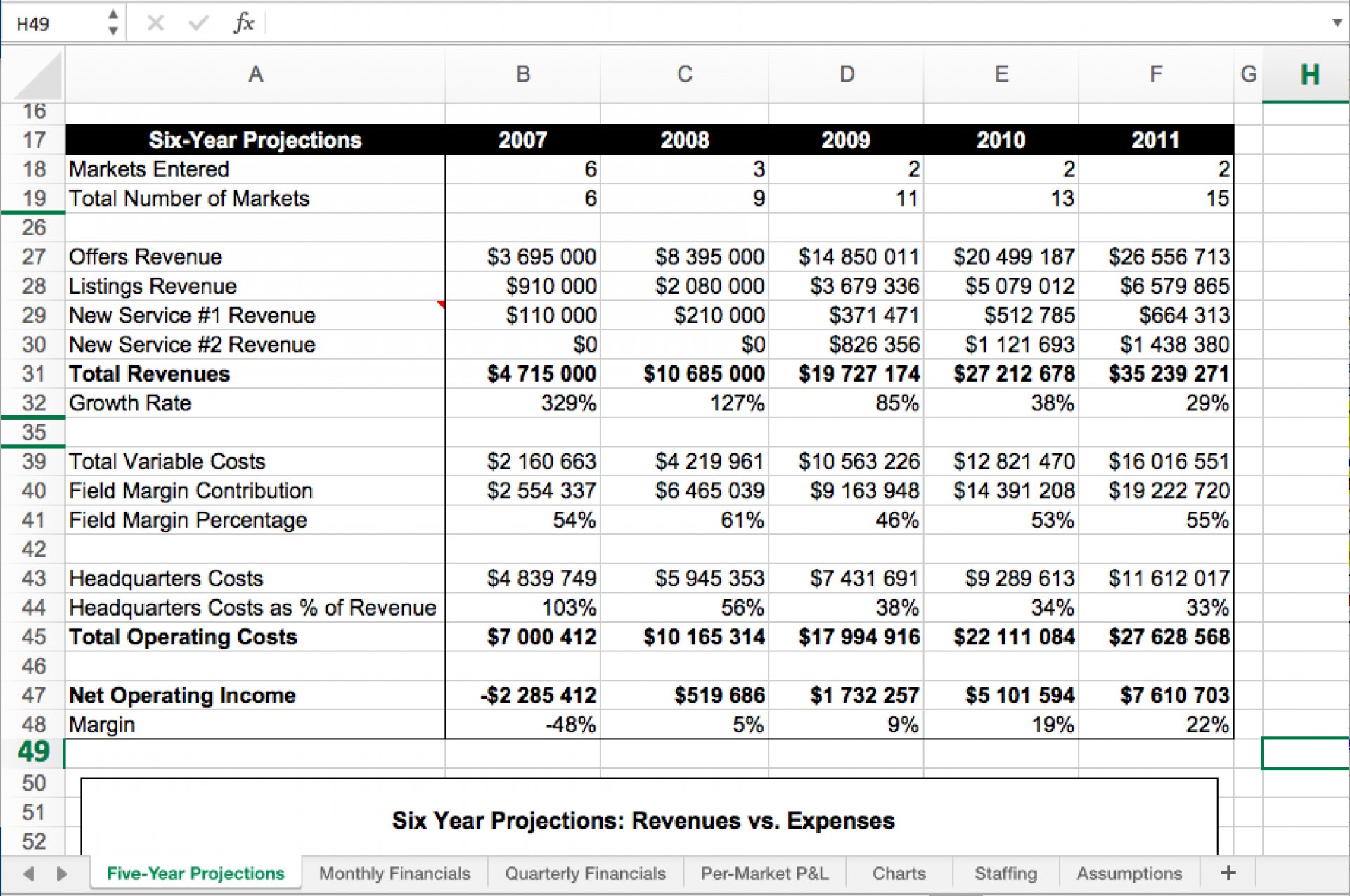Image resolution: width=1350 pixels, height=896 pixels.
Task: Go to next sheet tab arrow
Action: [62, 874]
